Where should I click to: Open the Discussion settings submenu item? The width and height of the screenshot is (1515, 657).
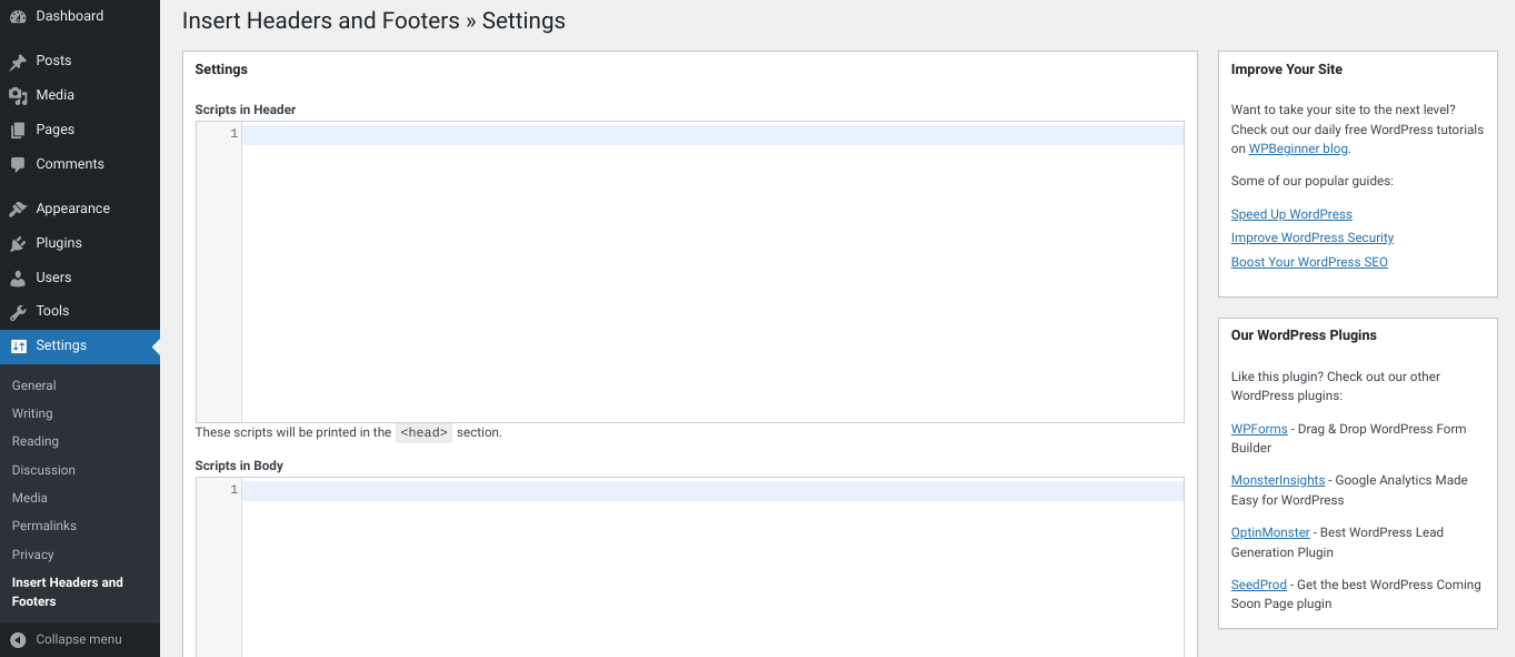point(43,470)
